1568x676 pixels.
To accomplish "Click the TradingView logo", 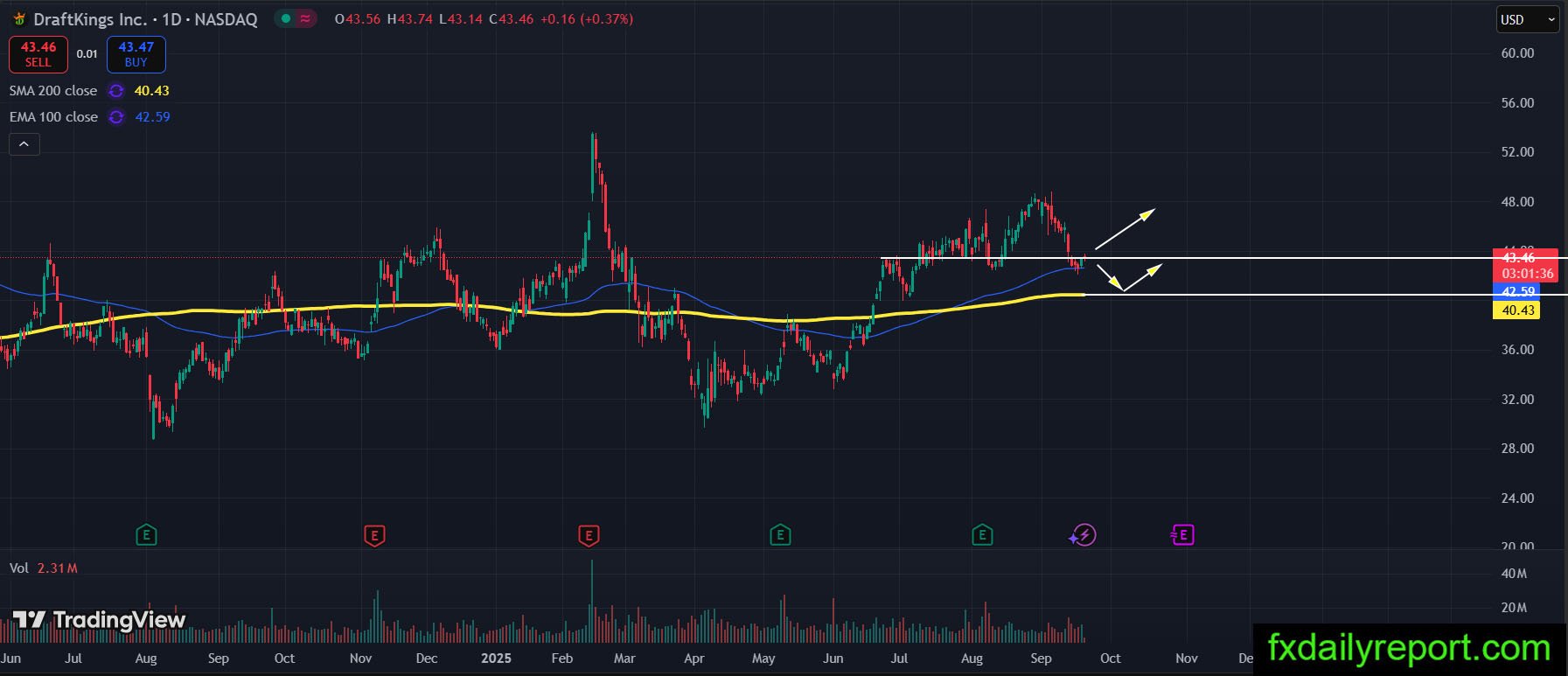I will [x=100, y=620].
